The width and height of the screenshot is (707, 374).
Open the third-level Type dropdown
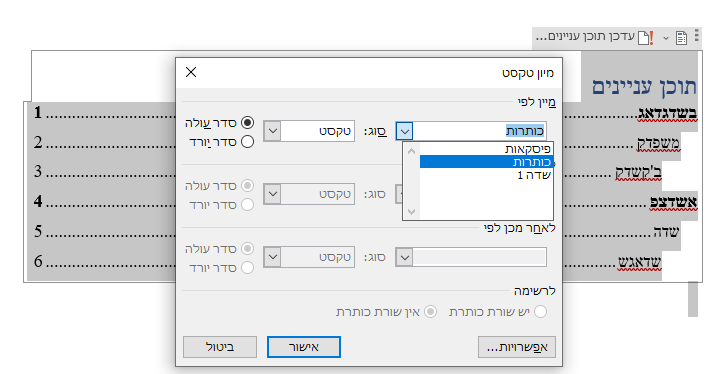click(309, 257)
